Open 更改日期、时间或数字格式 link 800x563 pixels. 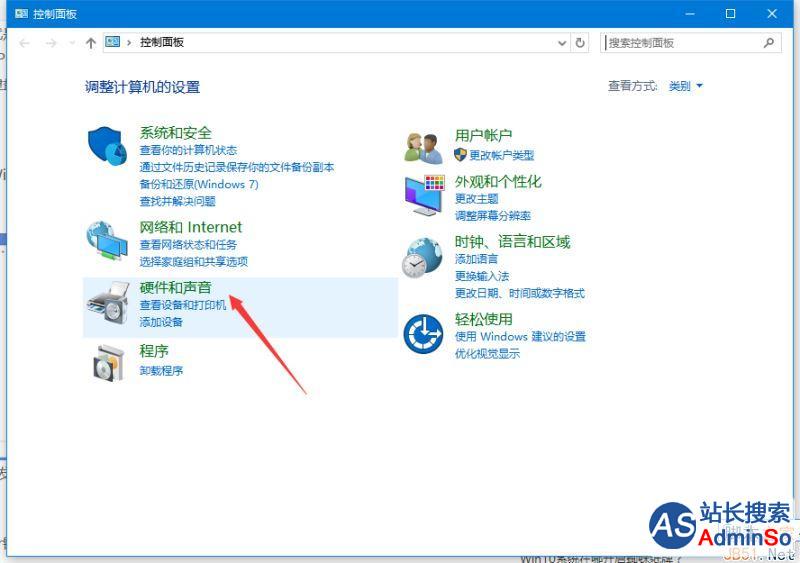pos(519,293)
